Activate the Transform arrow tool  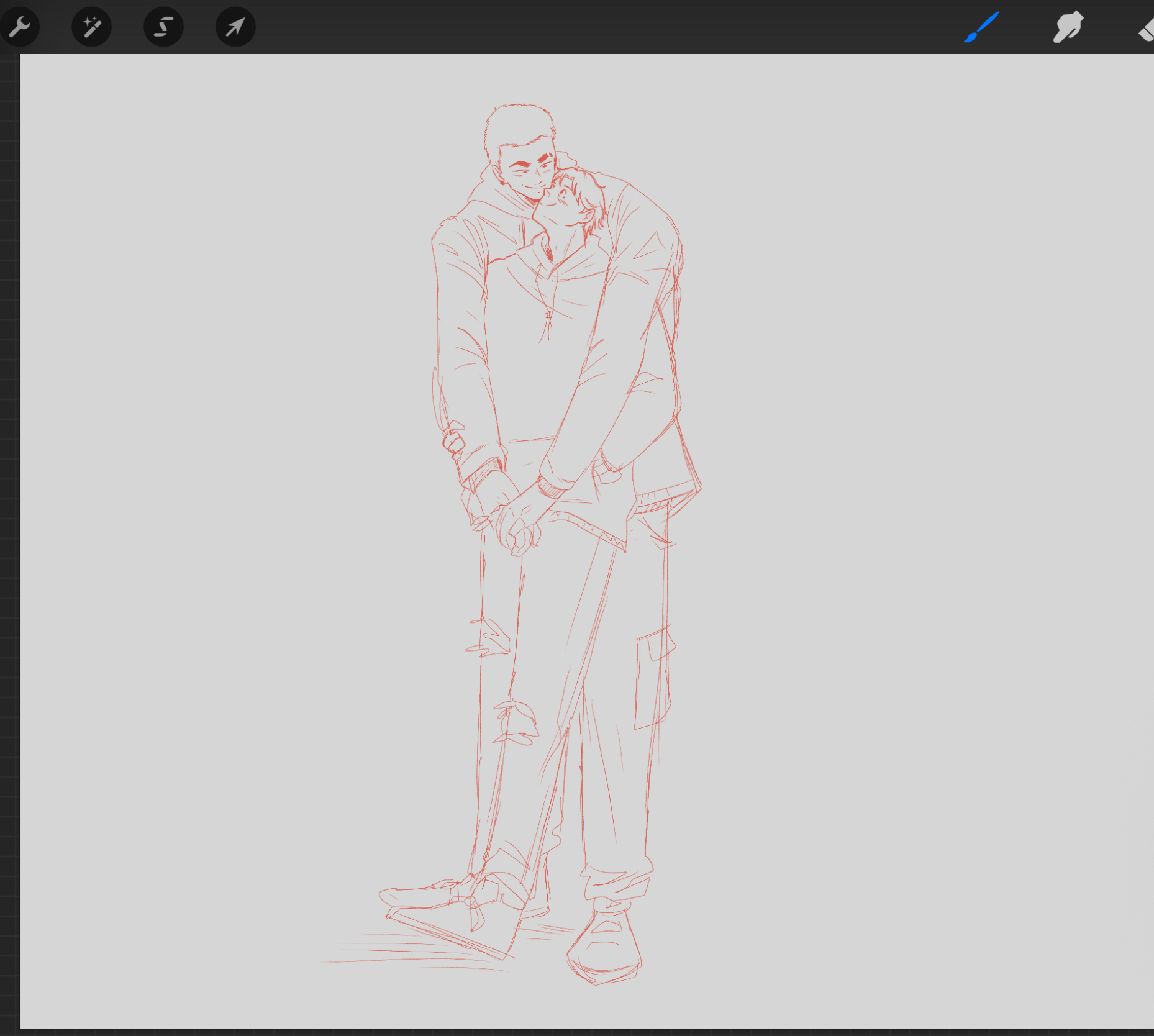tap(235, 27)
